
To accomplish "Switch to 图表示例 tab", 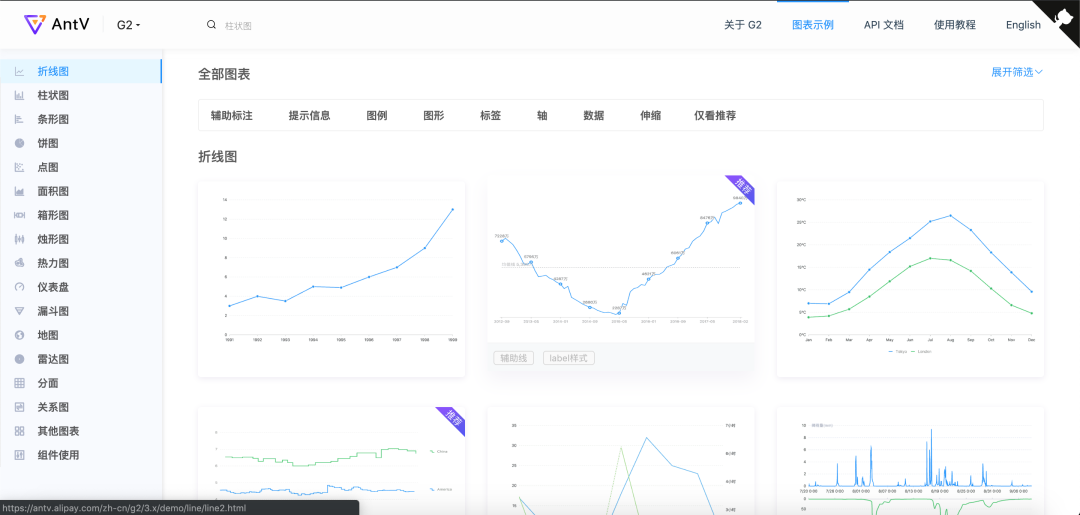I will click(813, 25).
